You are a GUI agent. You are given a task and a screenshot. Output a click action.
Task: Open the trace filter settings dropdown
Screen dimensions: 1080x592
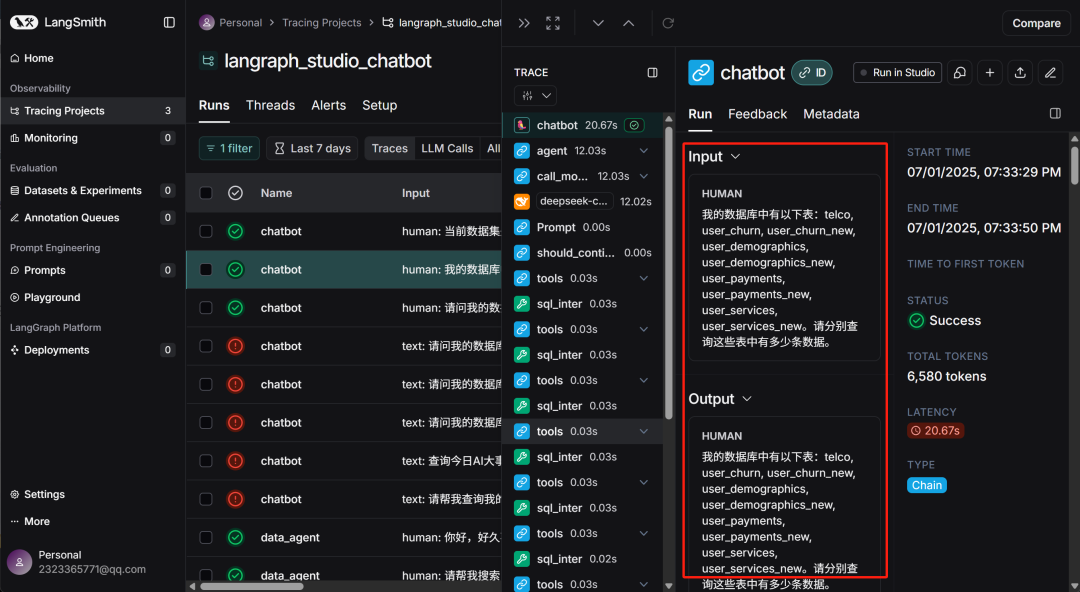535,96
